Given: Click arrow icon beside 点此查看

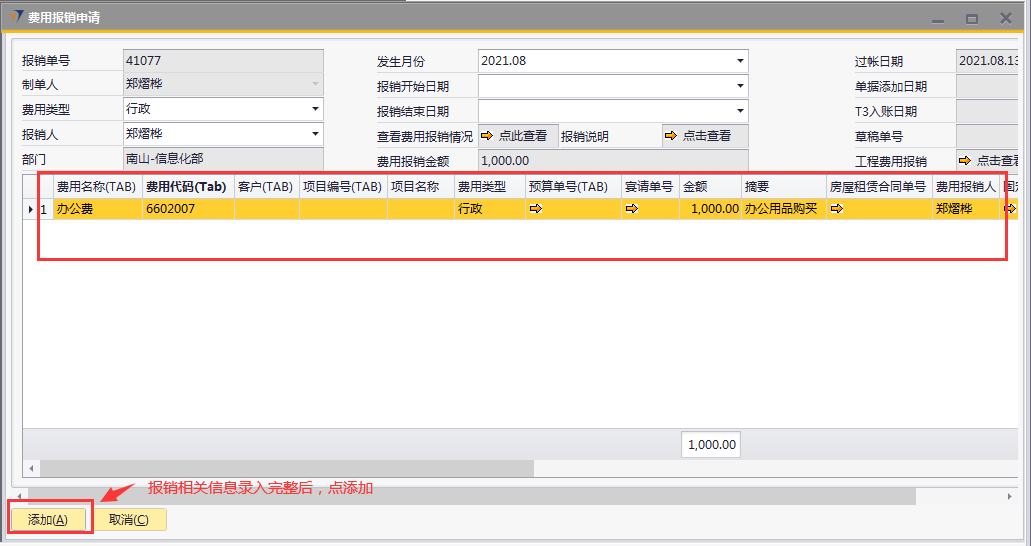Looking at the screenshot, I should (487, 136).
